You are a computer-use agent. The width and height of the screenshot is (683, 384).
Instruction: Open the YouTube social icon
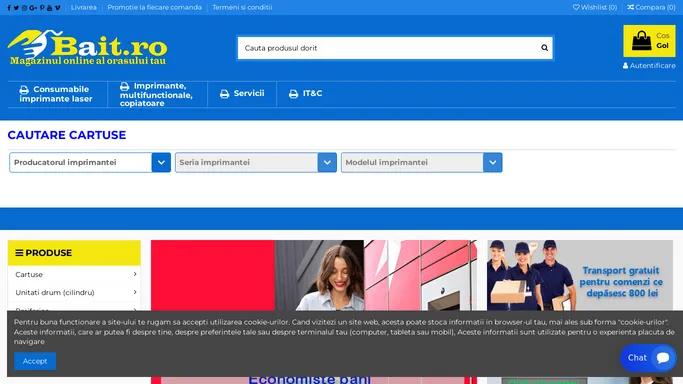pyautogui.click(x=49, y=7)
